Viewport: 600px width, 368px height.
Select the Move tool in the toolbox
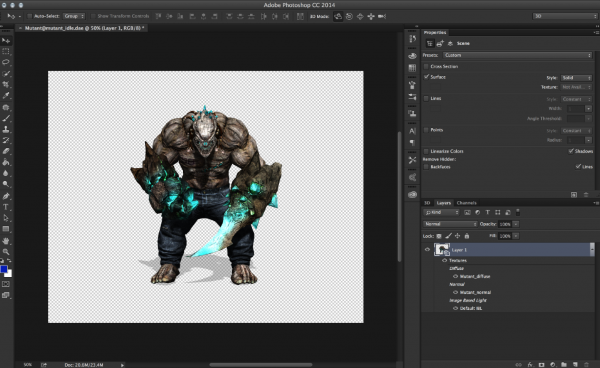coord(6,41)
